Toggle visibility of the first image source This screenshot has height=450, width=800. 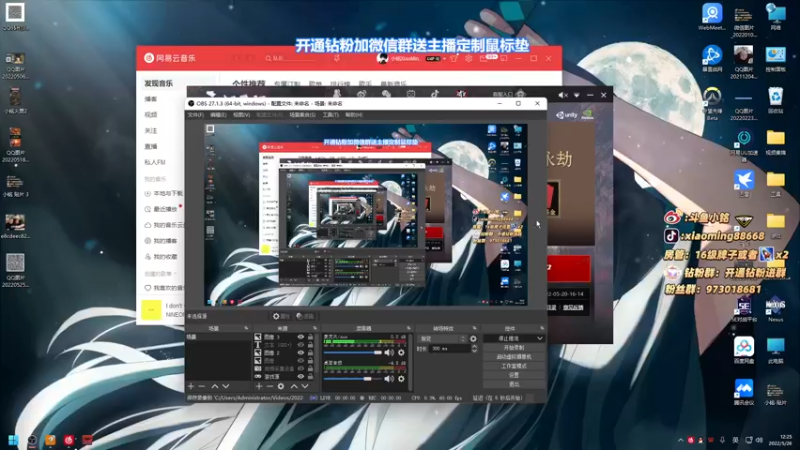301,337
